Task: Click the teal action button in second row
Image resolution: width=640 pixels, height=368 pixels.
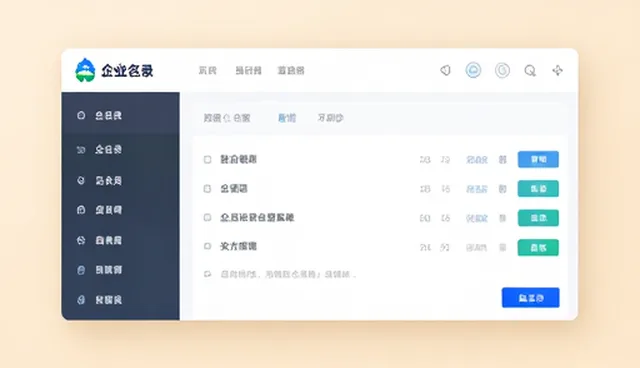Action: click(538, 189)
